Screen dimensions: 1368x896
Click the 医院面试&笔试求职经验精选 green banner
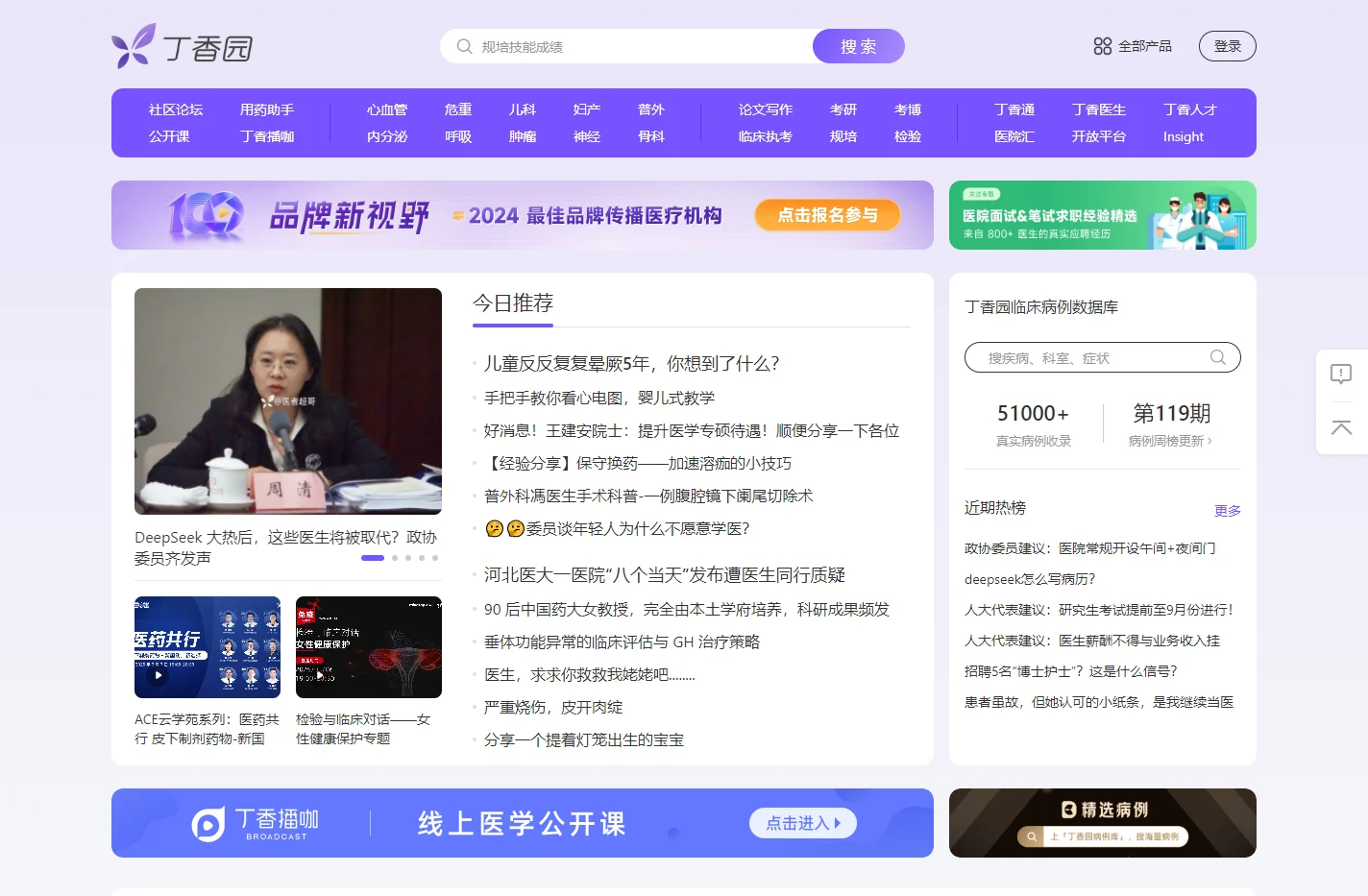(x=1103, y=215)
